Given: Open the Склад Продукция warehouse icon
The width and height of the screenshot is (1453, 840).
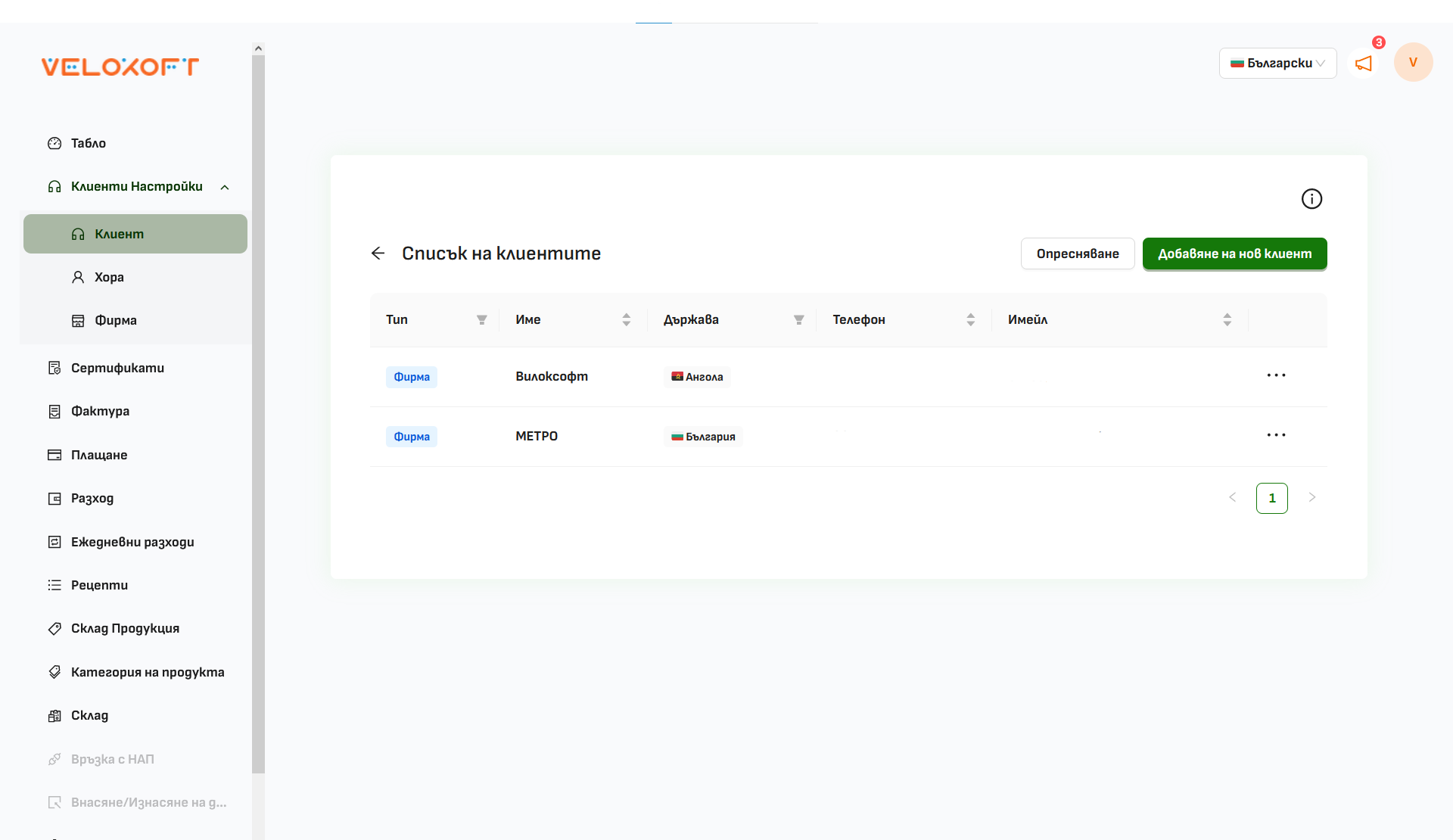Looking at the screenshot, I should click(54, 628).
